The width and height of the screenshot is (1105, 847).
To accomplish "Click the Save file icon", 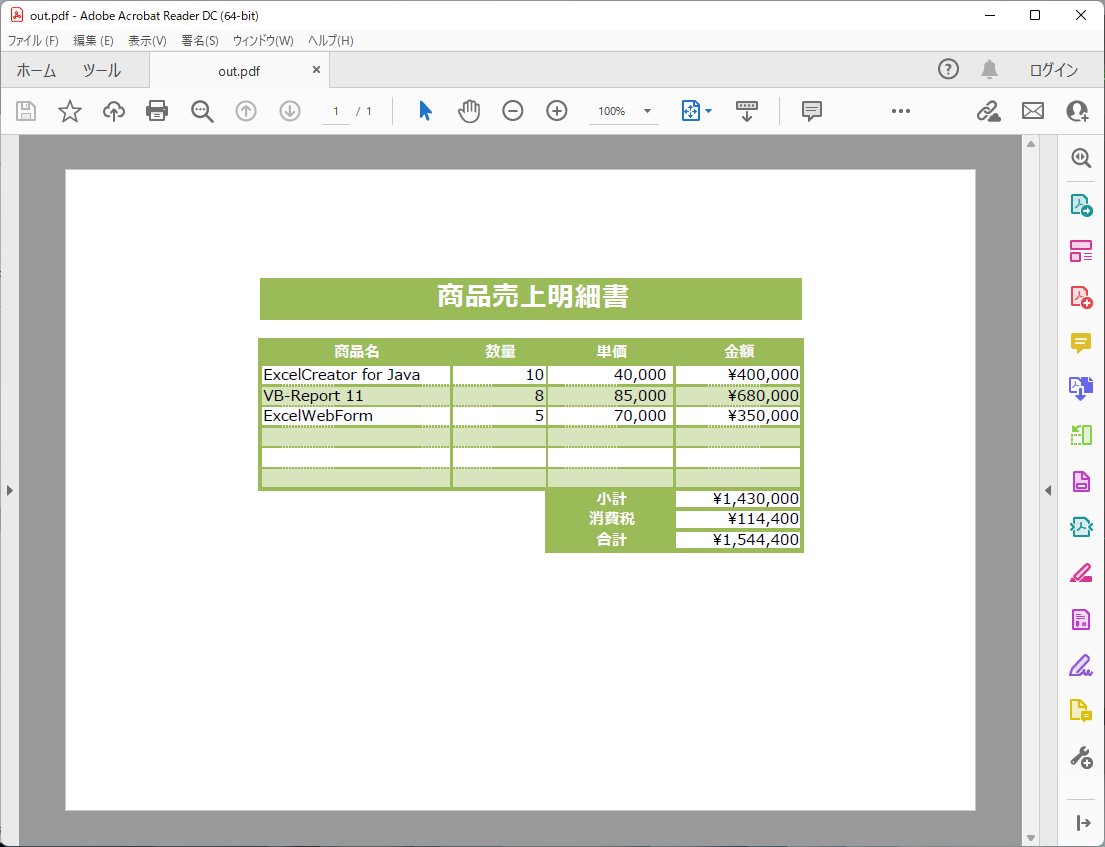I will (x=26, y=111).
